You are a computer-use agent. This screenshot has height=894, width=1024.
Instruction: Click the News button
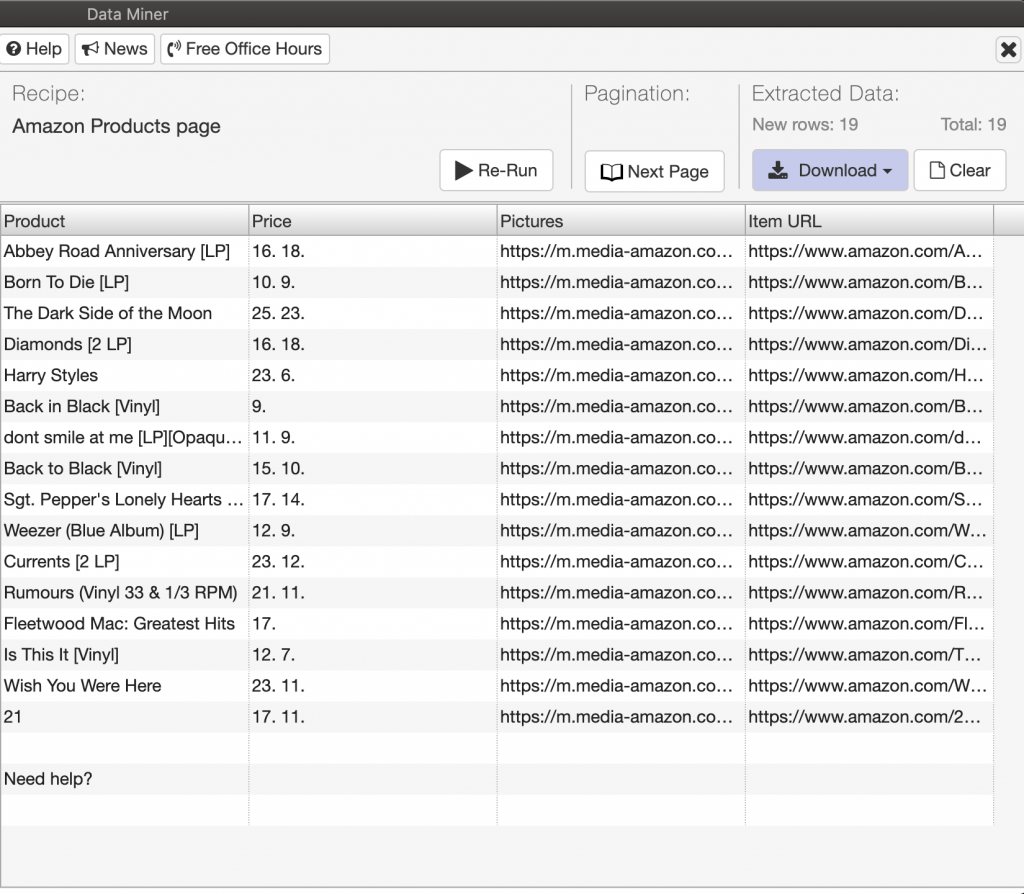pos(114,48)
